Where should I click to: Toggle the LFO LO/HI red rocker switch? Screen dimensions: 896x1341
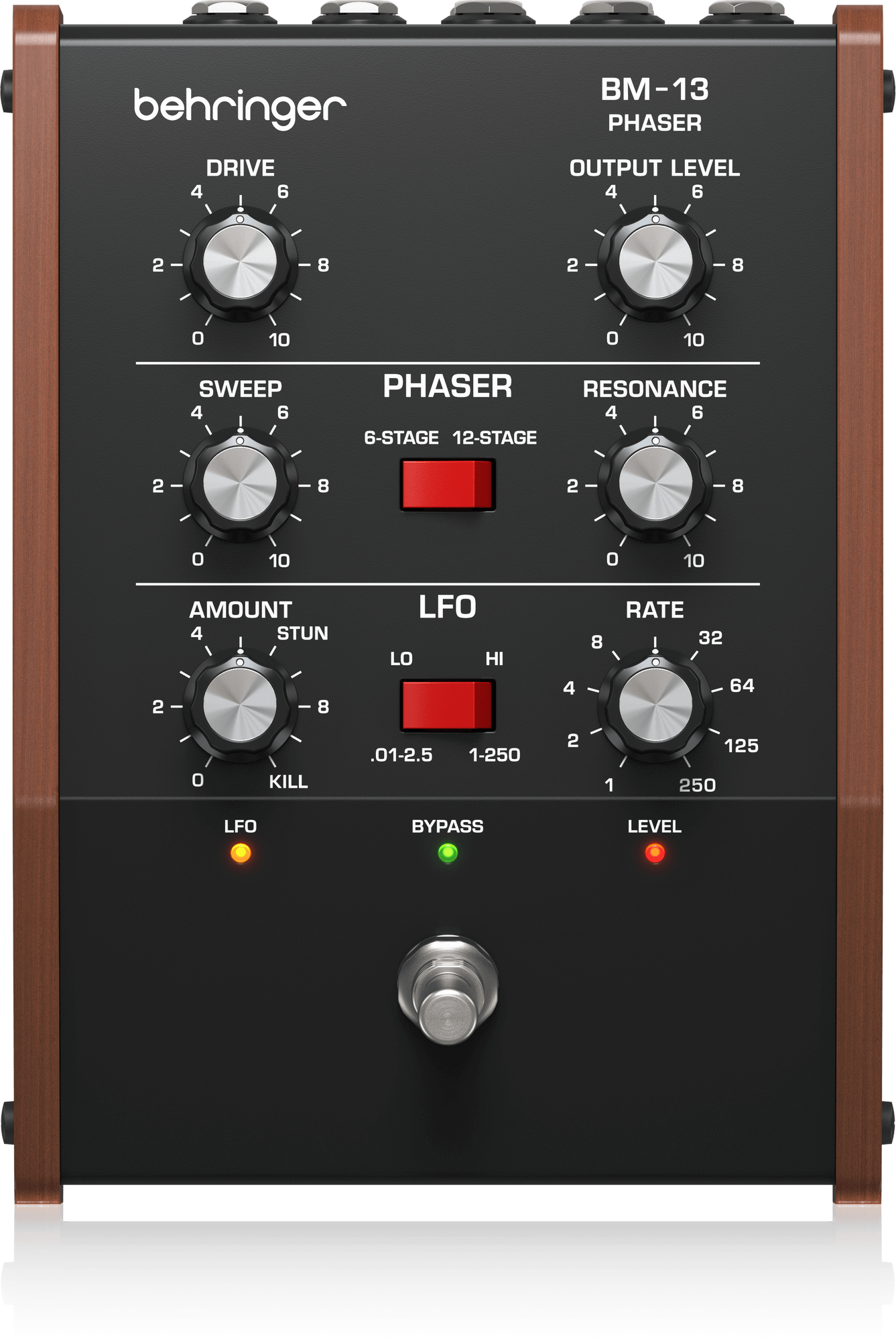[x=448, y=705]
